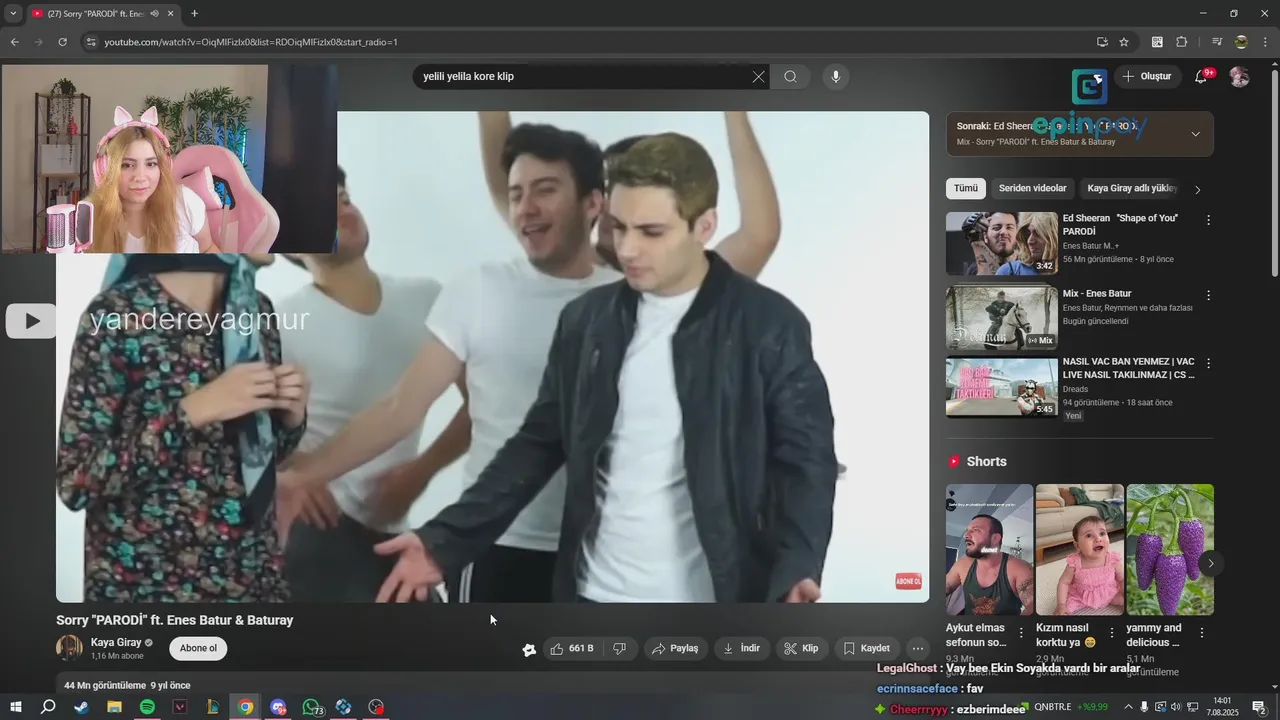Select the Tümü filter chip
1280x720 pixels.
click(x=966, y=188)
